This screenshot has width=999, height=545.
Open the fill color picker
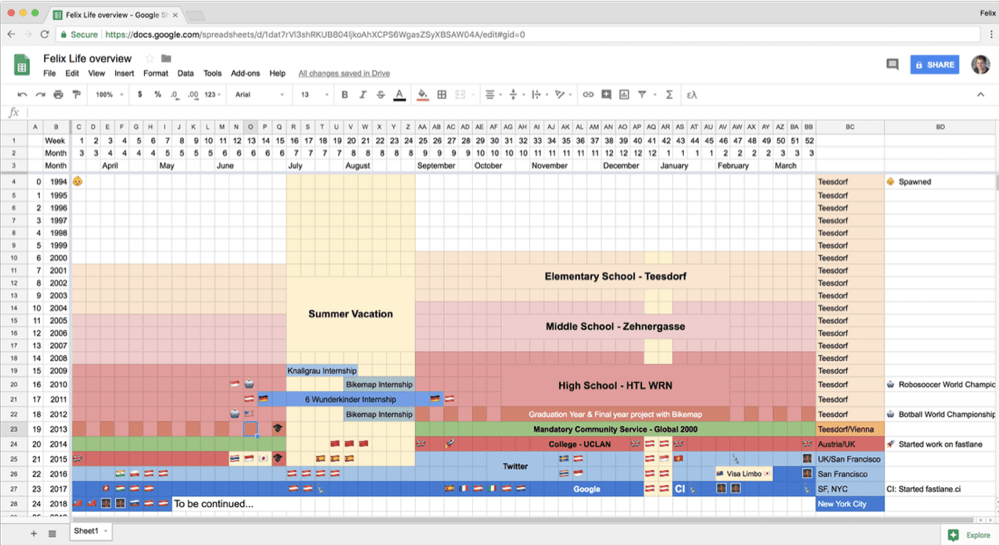[422, 95]
